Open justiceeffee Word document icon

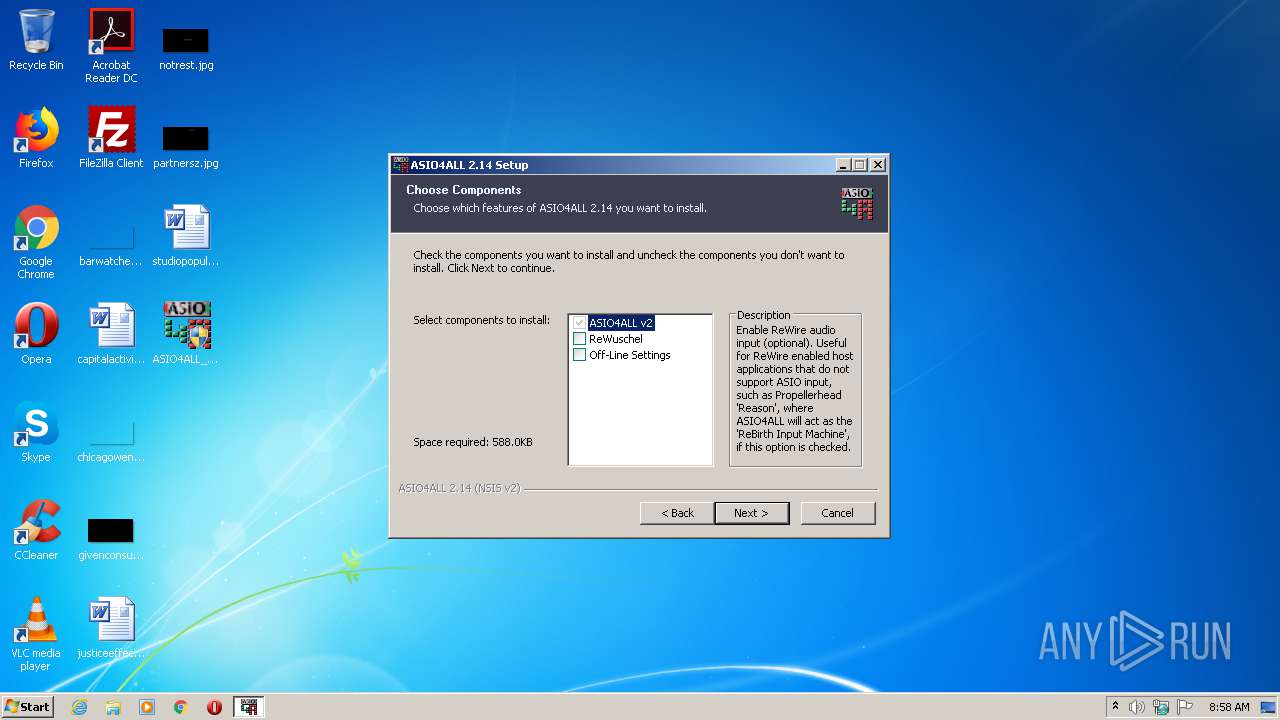111,628
